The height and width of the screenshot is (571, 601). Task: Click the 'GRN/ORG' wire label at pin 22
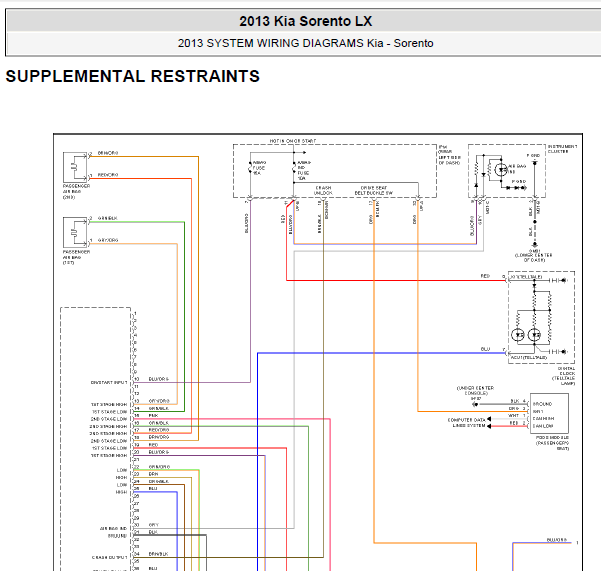[159, 467]
